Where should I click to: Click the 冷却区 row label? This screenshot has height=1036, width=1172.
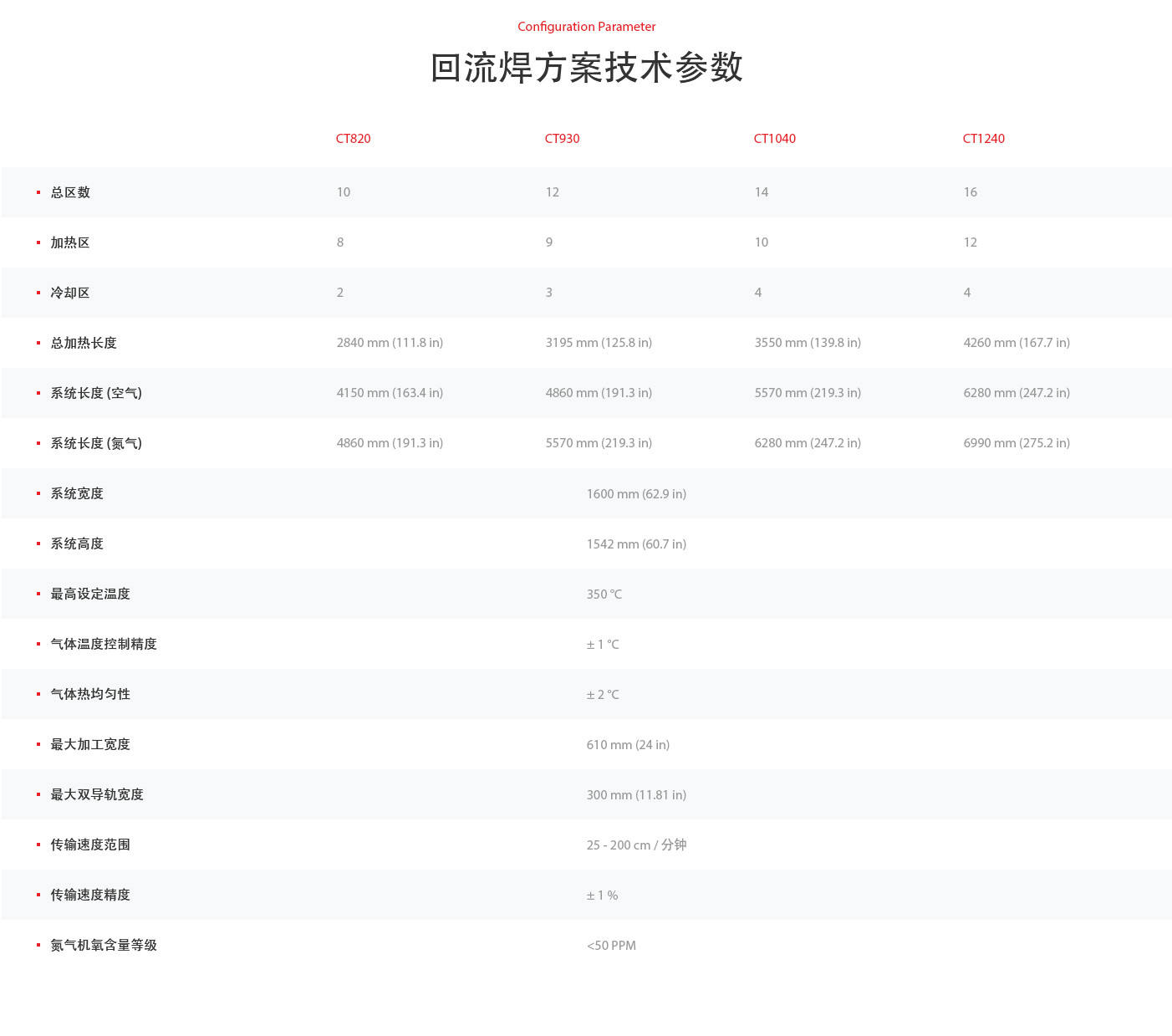tap(70, 293)
